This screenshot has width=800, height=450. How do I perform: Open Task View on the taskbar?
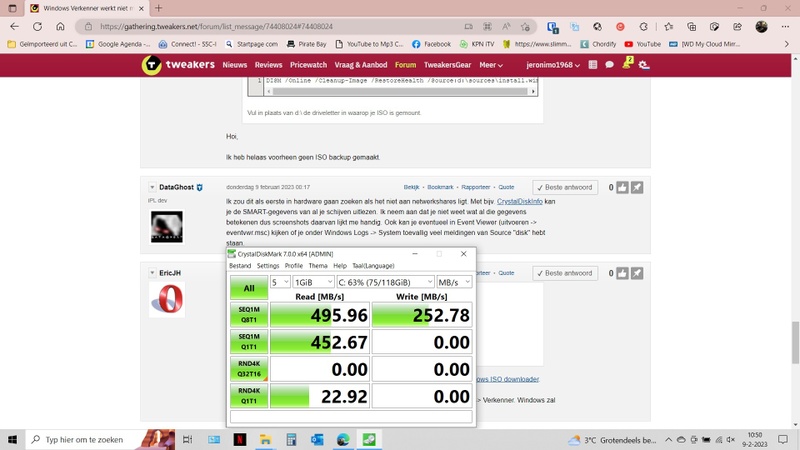(x=187, y=439)
